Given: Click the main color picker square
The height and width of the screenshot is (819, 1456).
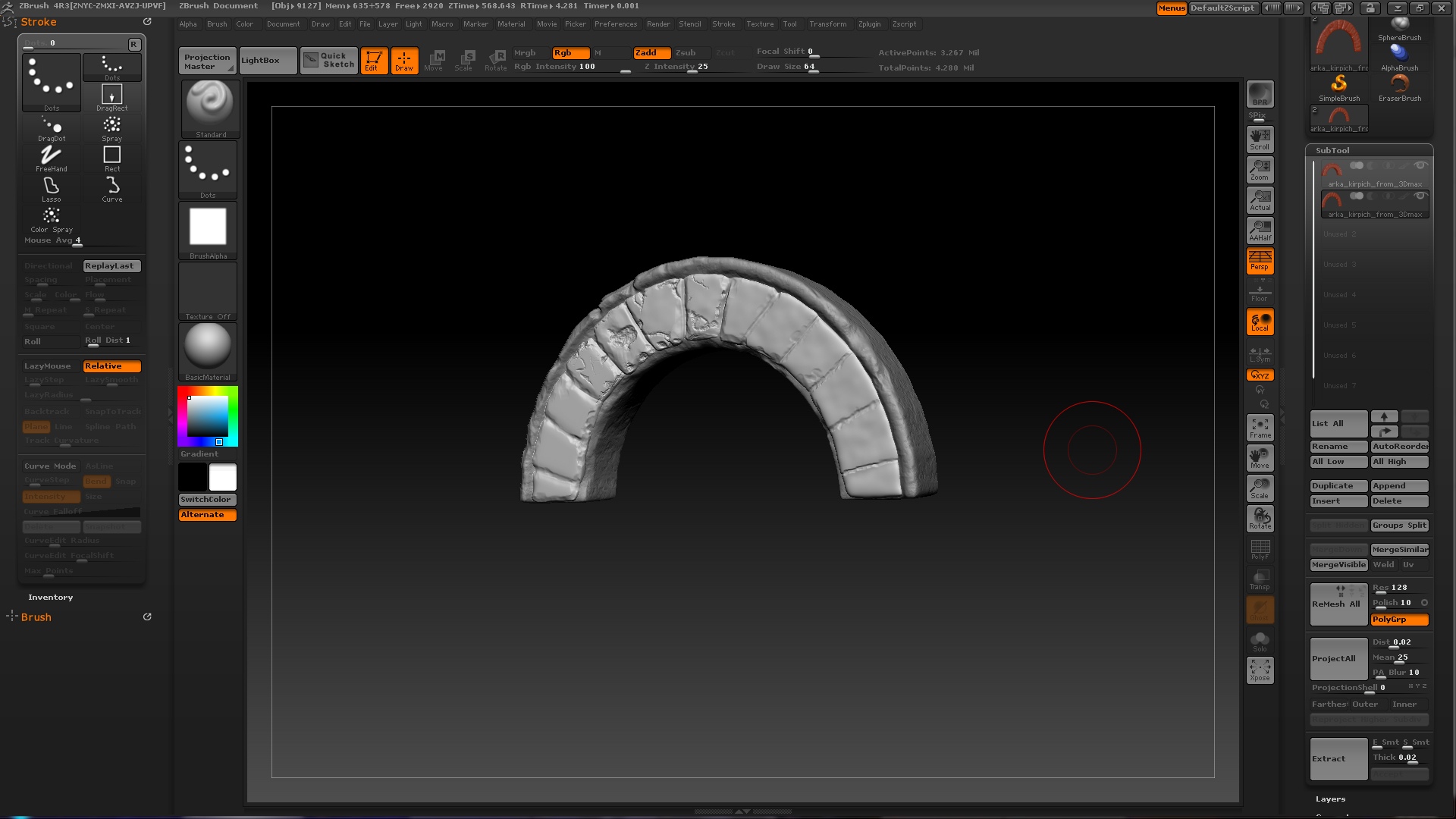Looking at the screenshot, I should point(207,416).
